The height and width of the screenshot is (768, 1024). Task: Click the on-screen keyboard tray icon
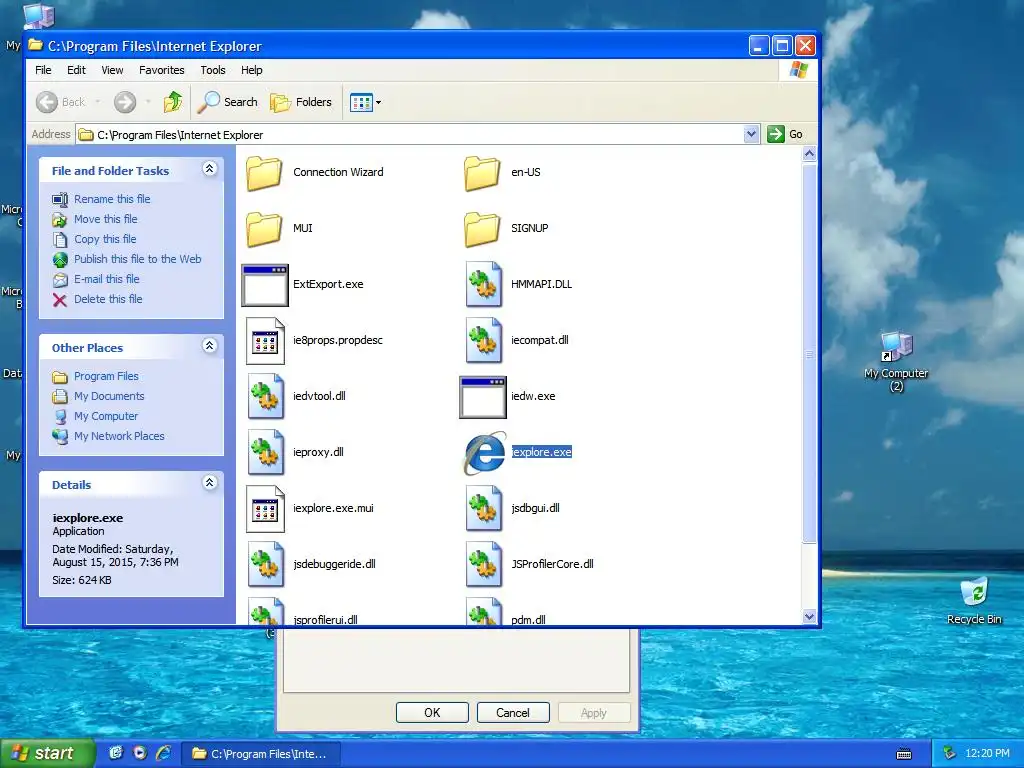(904, 754)
